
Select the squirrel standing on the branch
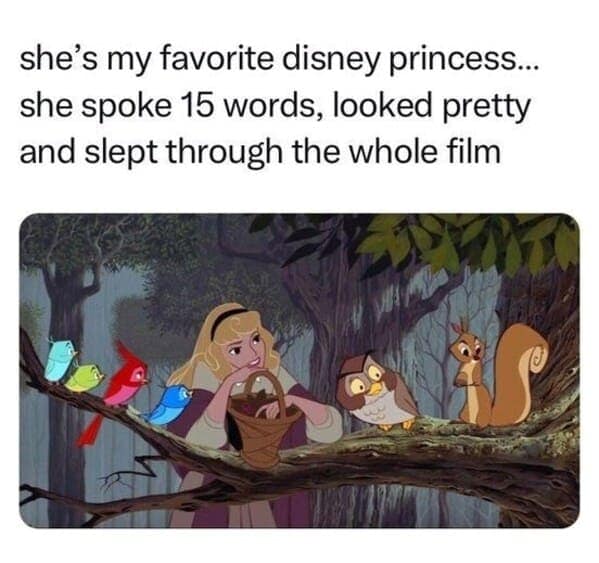tap(497, 374)
